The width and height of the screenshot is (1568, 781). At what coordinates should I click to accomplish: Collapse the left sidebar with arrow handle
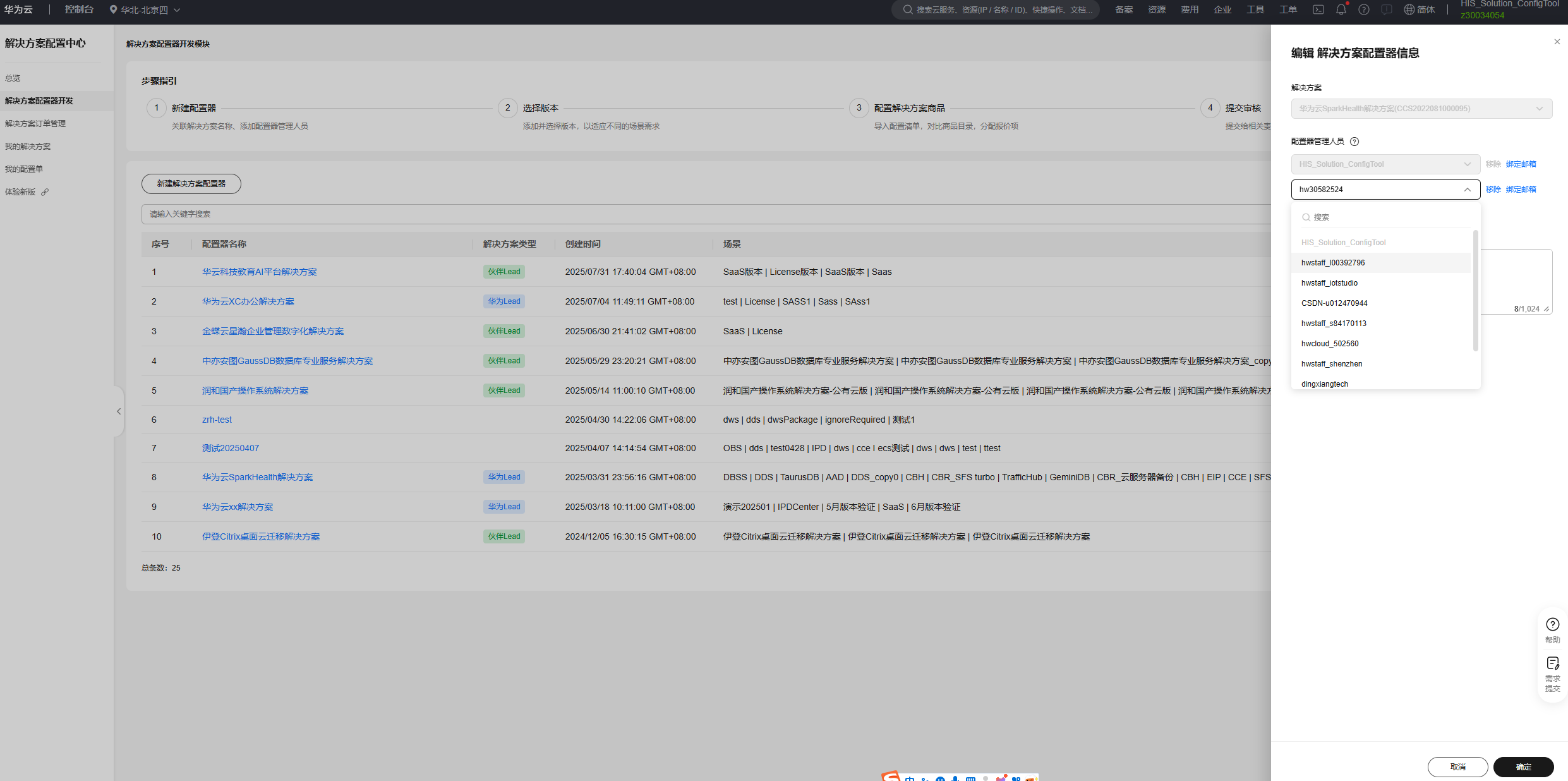pos(119,411)
